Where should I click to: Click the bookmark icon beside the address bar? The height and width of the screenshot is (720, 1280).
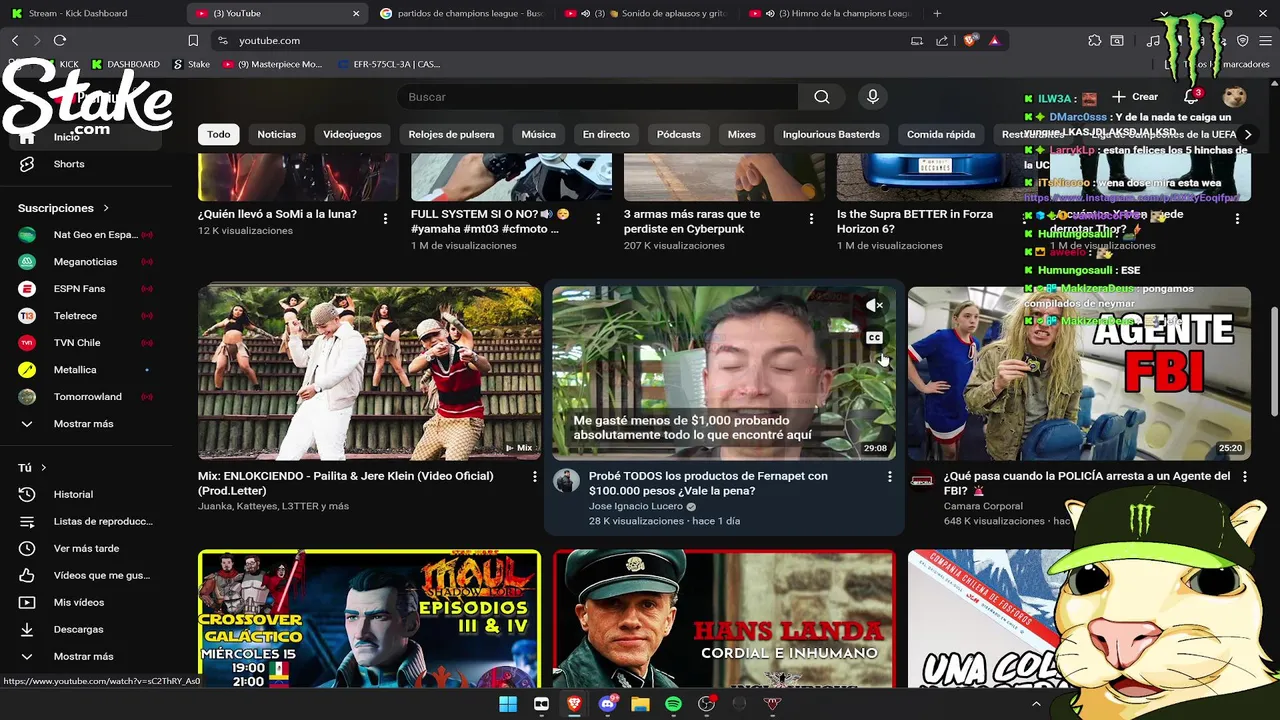coord(193,41)
